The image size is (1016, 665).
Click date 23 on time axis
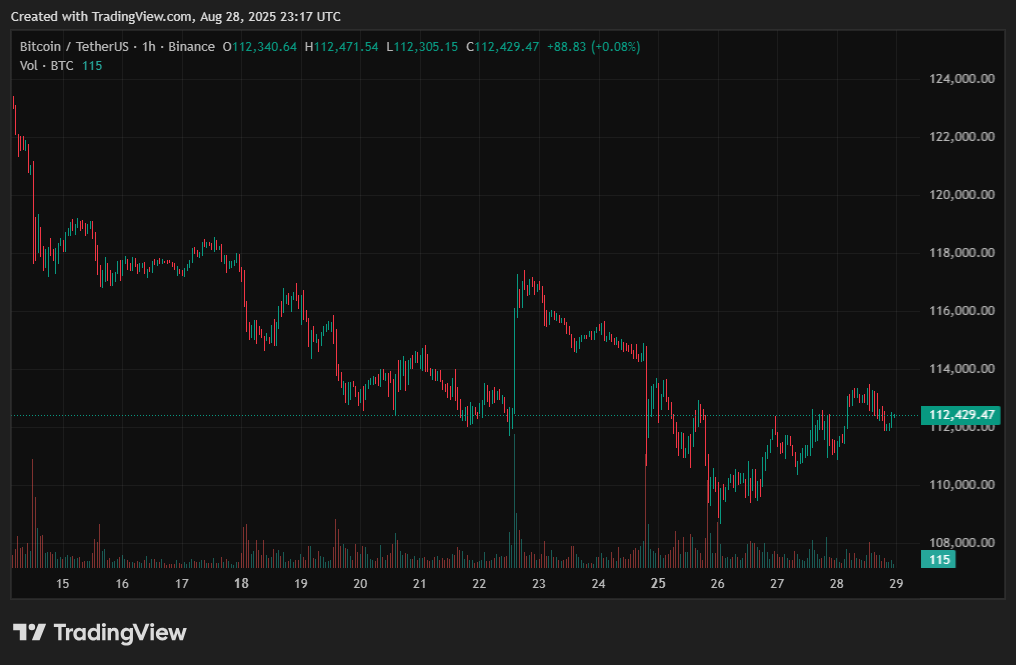[x=538, y=584]
